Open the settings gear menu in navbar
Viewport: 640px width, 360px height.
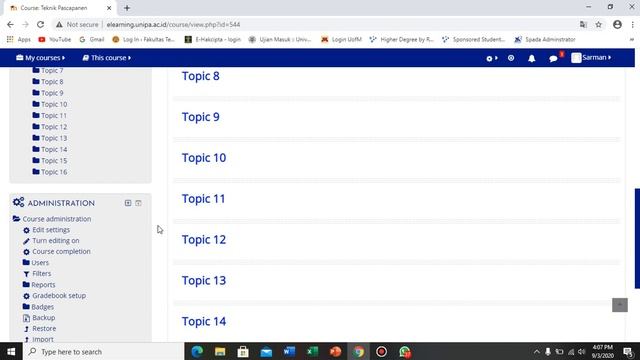[x=491, y=58]
